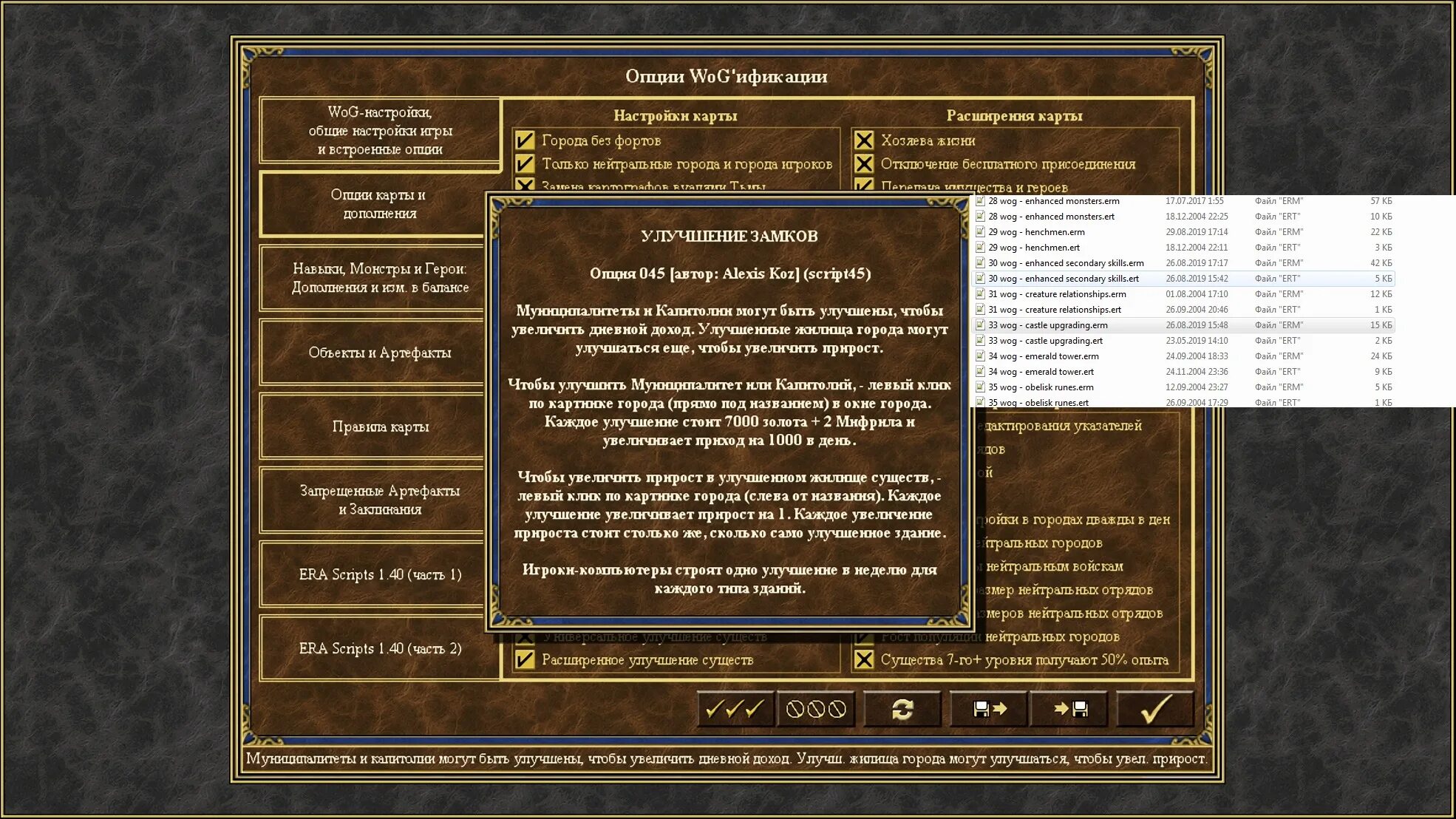Click file icon of 34 wog emerald tower.erm
The height and width of the screenshot is (819, 1456).
click(980, 356)
